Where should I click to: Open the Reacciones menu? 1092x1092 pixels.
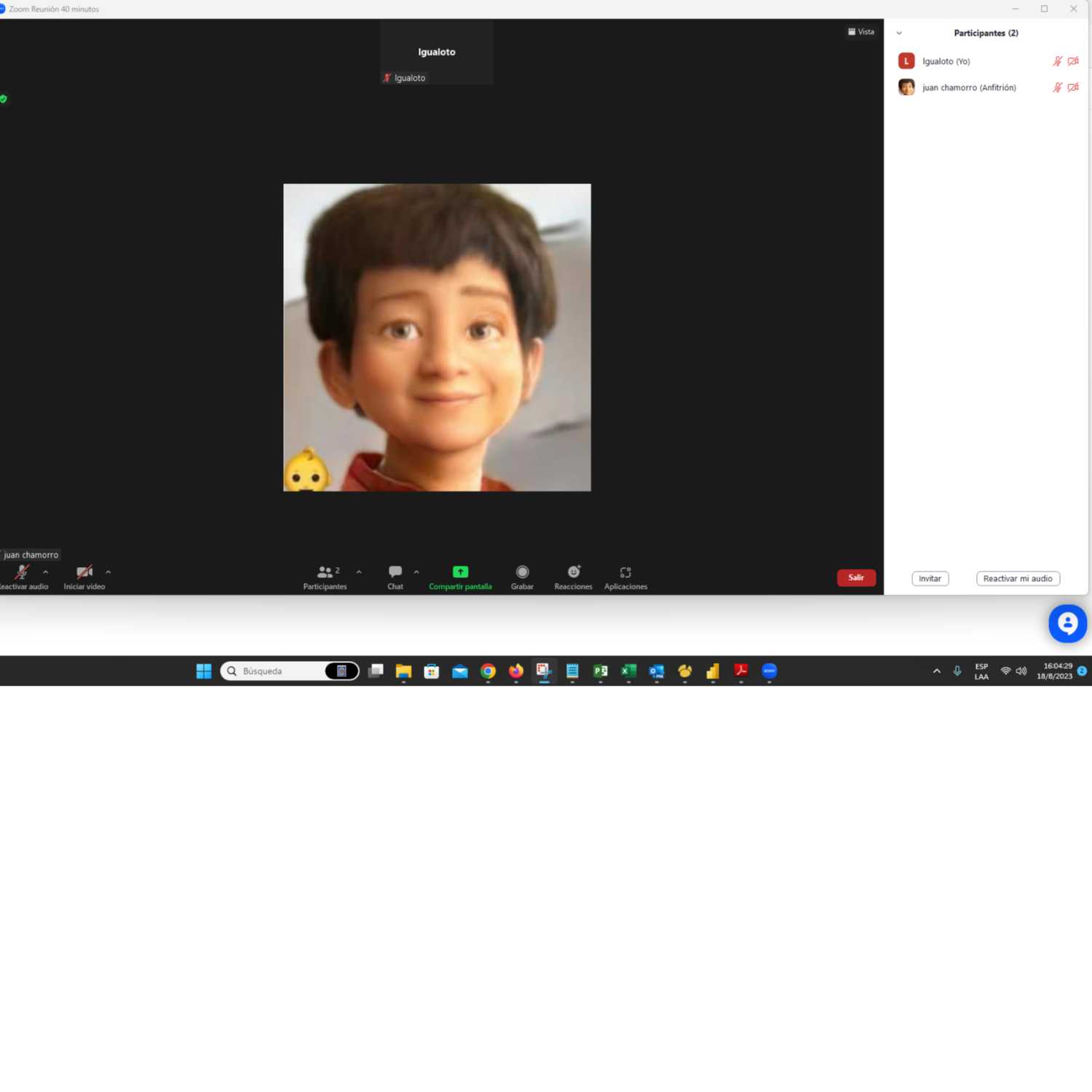point(574,577)
